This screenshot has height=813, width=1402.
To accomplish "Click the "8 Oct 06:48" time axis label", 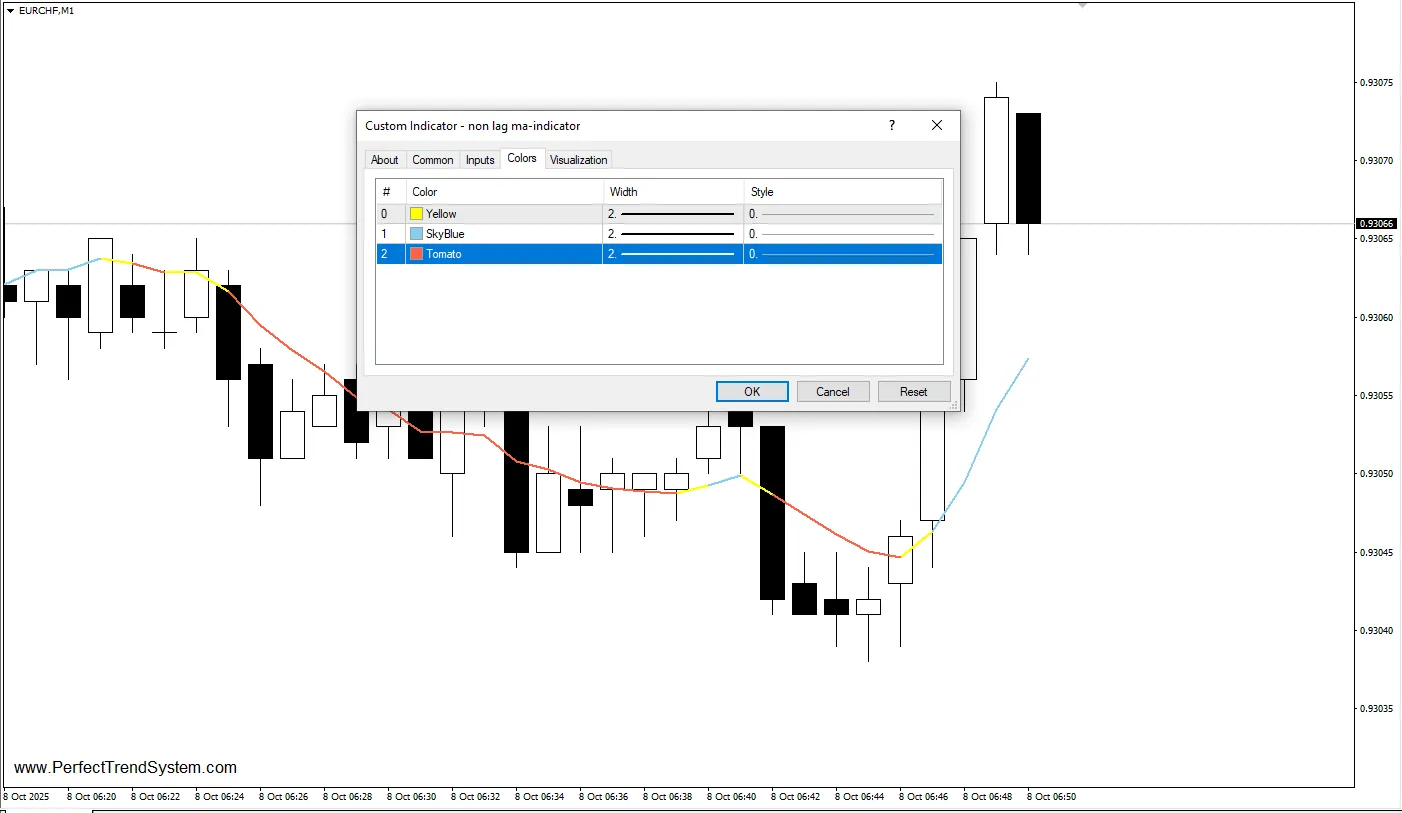I will [x=988, y=797].
